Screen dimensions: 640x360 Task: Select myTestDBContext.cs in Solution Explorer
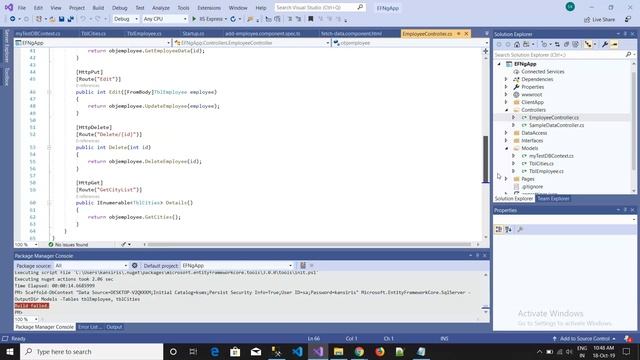[x=551, y=156]
